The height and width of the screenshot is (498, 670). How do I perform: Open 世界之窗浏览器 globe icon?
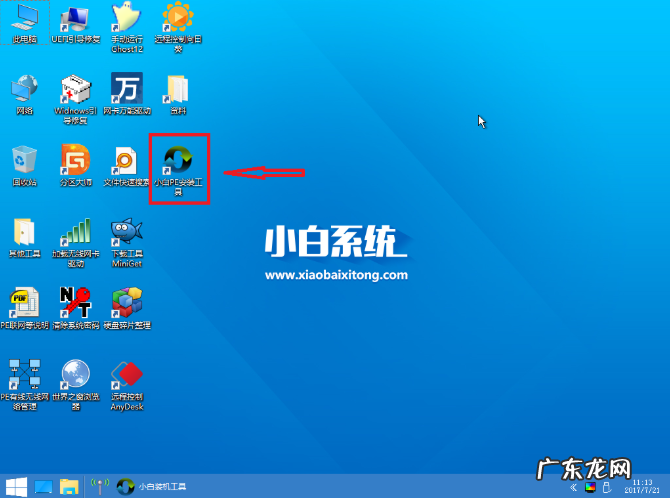point(75,377)
